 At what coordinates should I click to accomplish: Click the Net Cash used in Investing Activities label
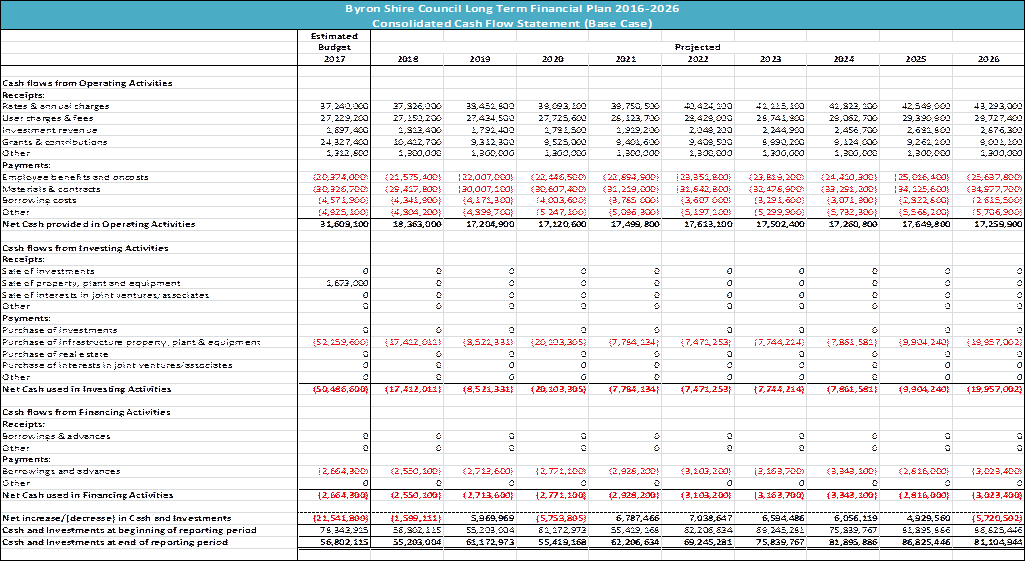tap(87, 389)
